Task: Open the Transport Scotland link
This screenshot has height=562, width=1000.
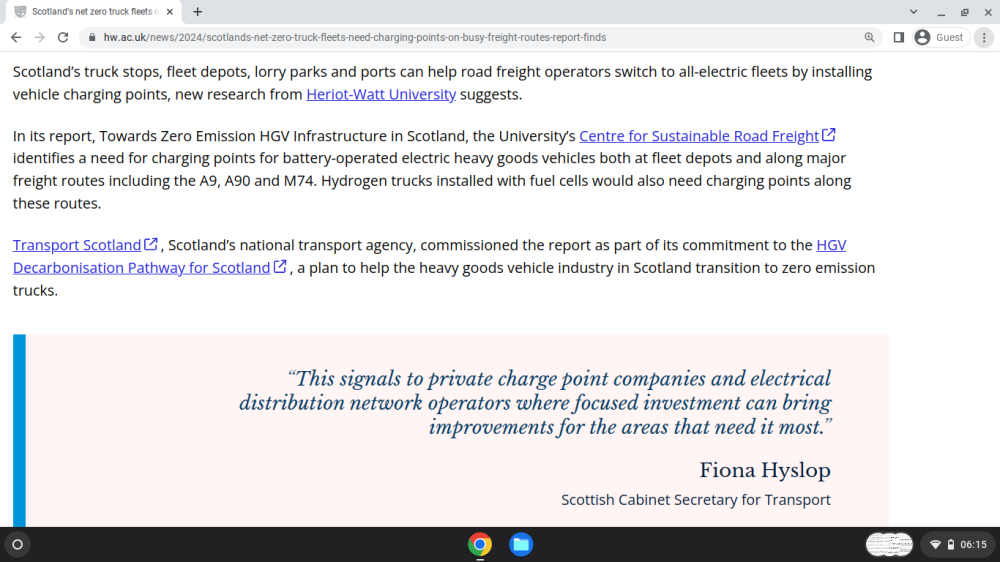Action: coord(77,245)
